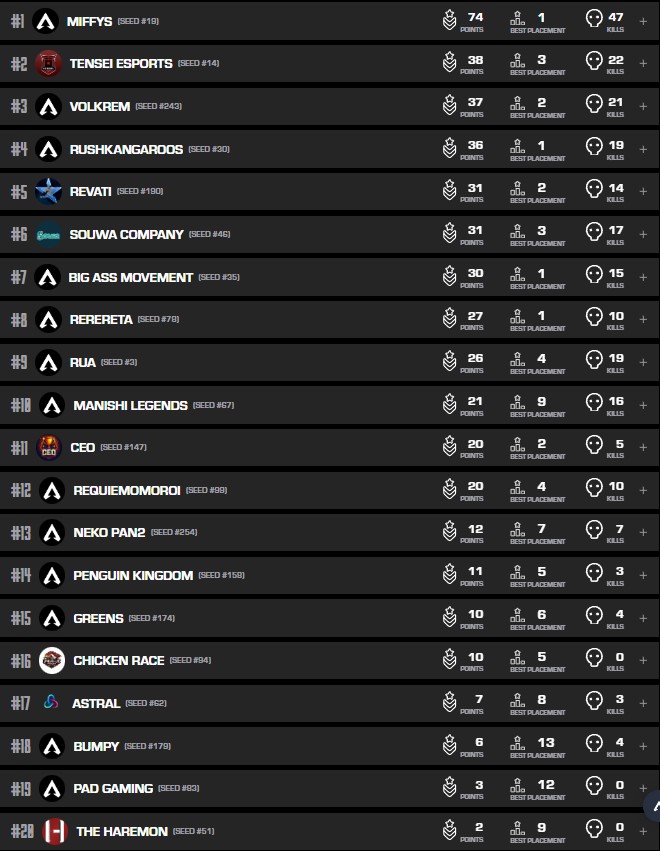Click the scroll-to-top arrow button
This screenshot has height=851, width=660.
pyautogui.click(x=653, y=806)
